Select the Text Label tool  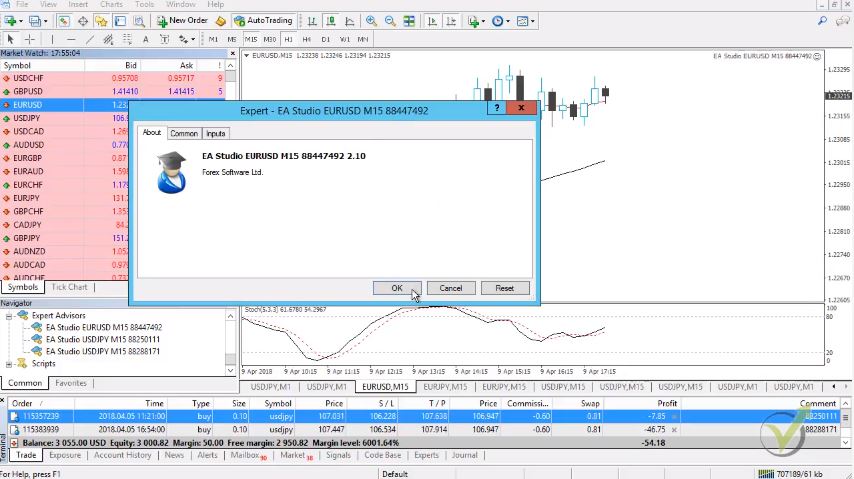[164, 39]
